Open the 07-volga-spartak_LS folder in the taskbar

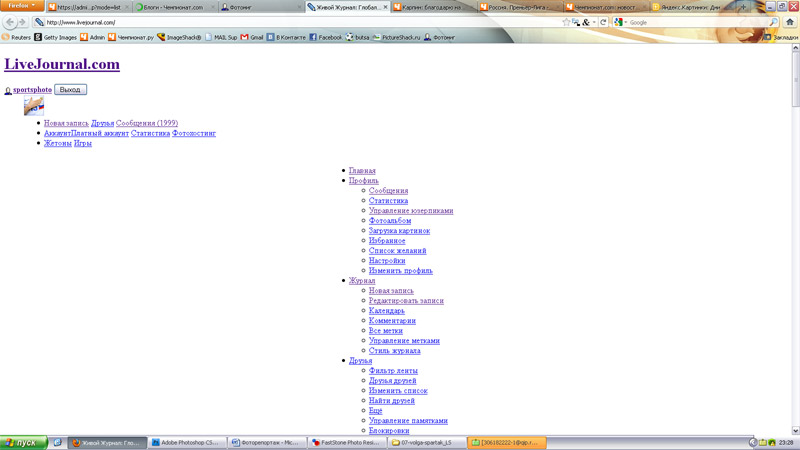426,442
